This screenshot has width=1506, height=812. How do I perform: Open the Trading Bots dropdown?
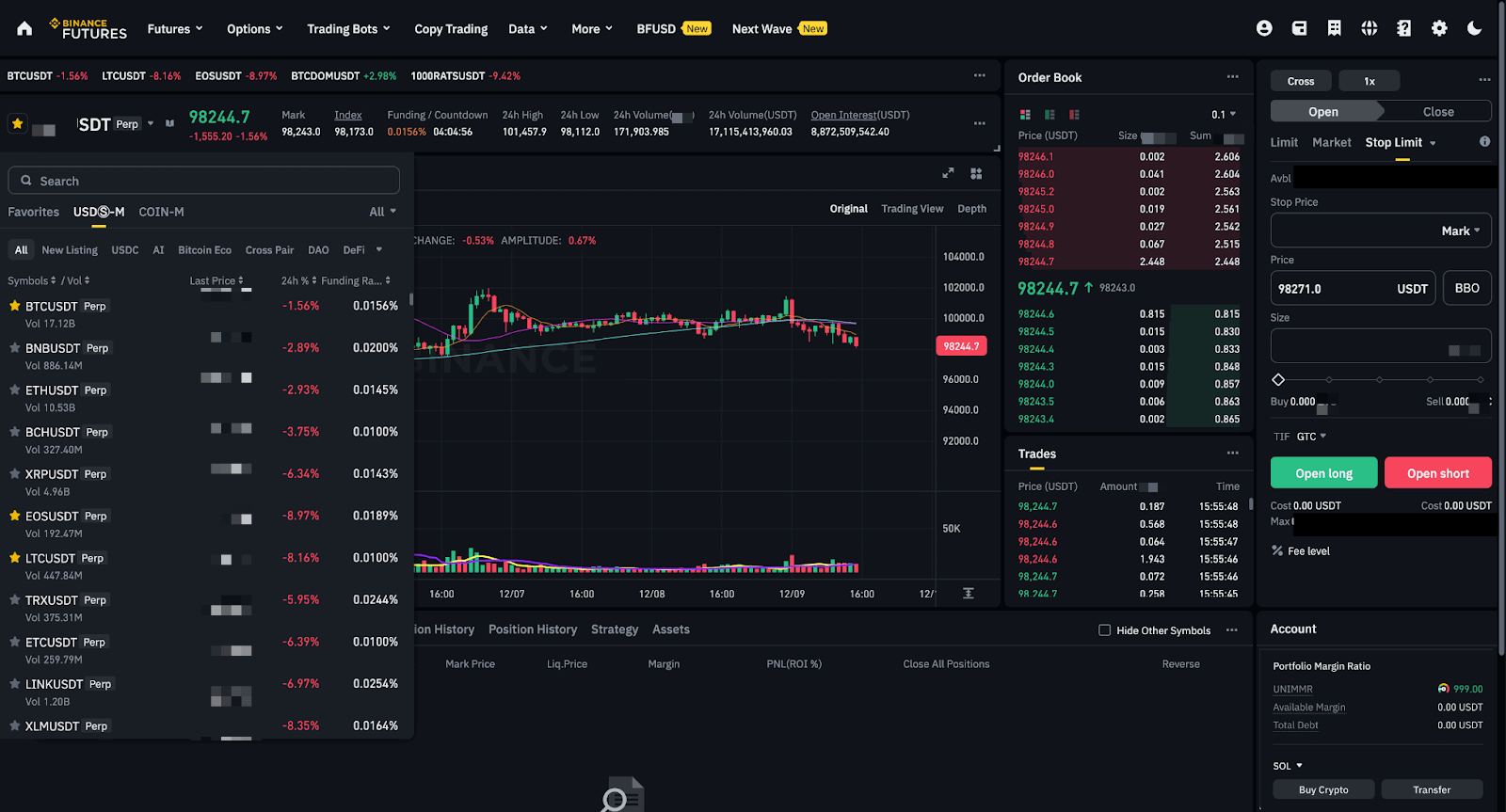[348, 29]
